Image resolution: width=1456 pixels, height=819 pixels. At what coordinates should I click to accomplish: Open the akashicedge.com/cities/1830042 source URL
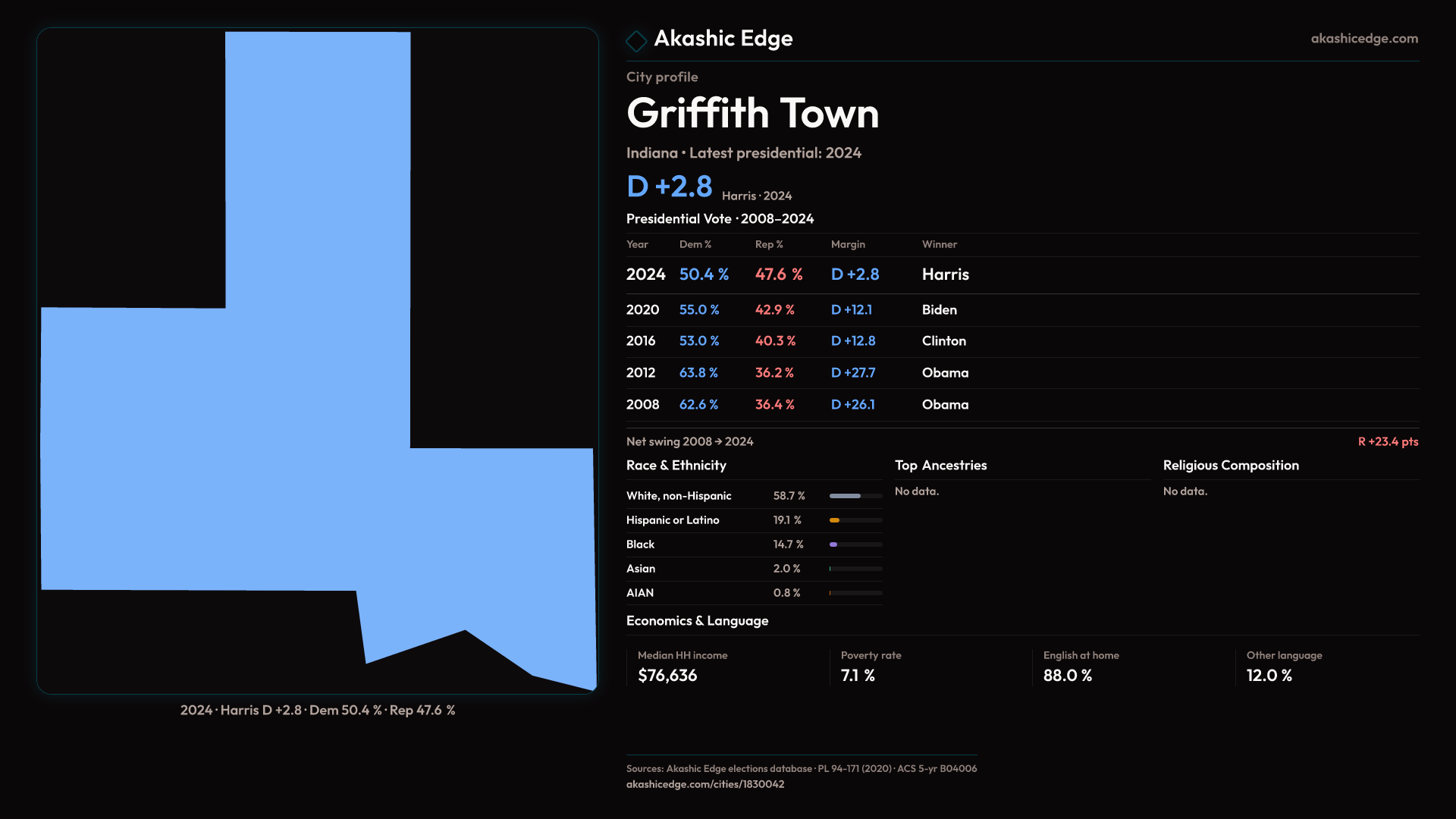[704, 784]
